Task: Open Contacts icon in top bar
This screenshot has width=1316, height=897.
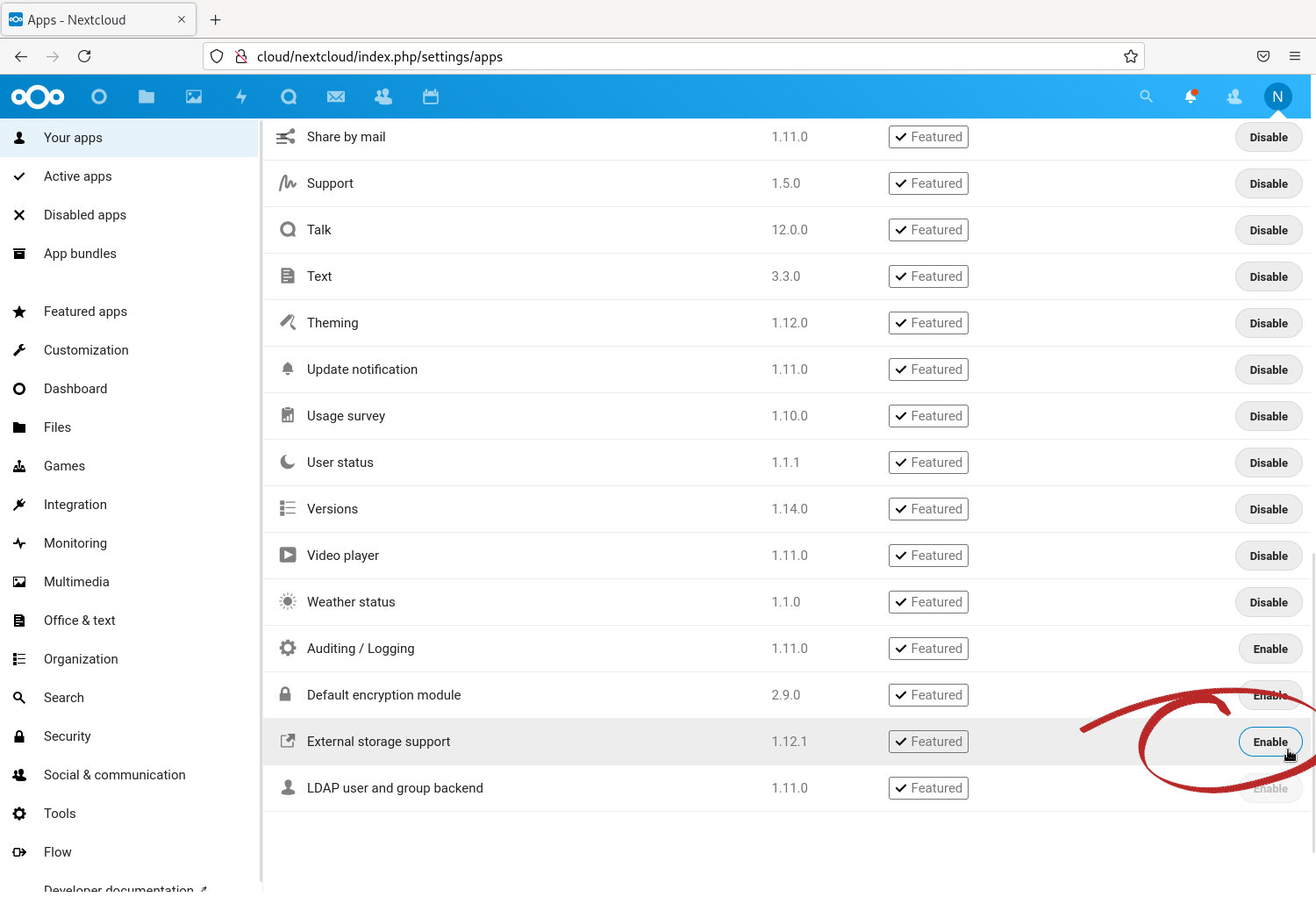Action: click(x=383, y=97)
